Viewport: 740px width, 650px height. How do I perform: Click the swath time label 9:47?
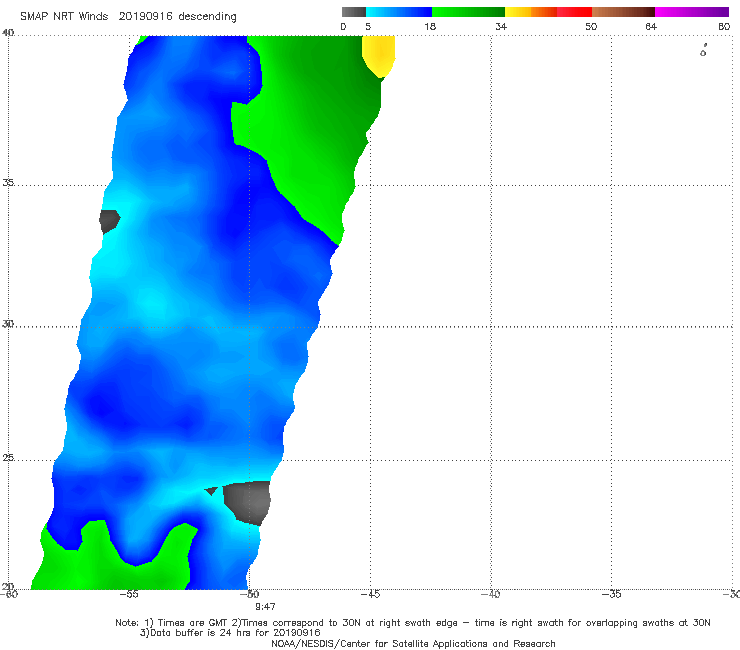(265, 607)
